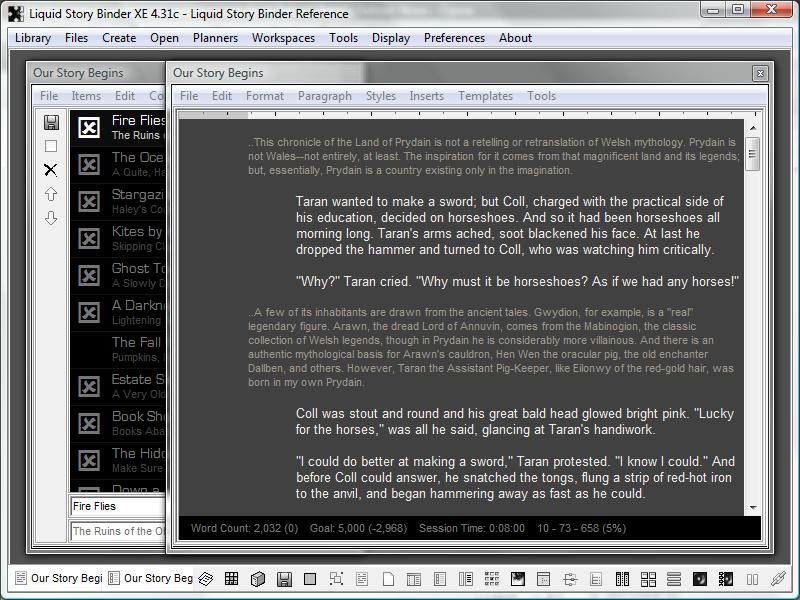Click the paperclip icon at bottom right
This screenshot has width=800, height=600.
click(777, 579)
